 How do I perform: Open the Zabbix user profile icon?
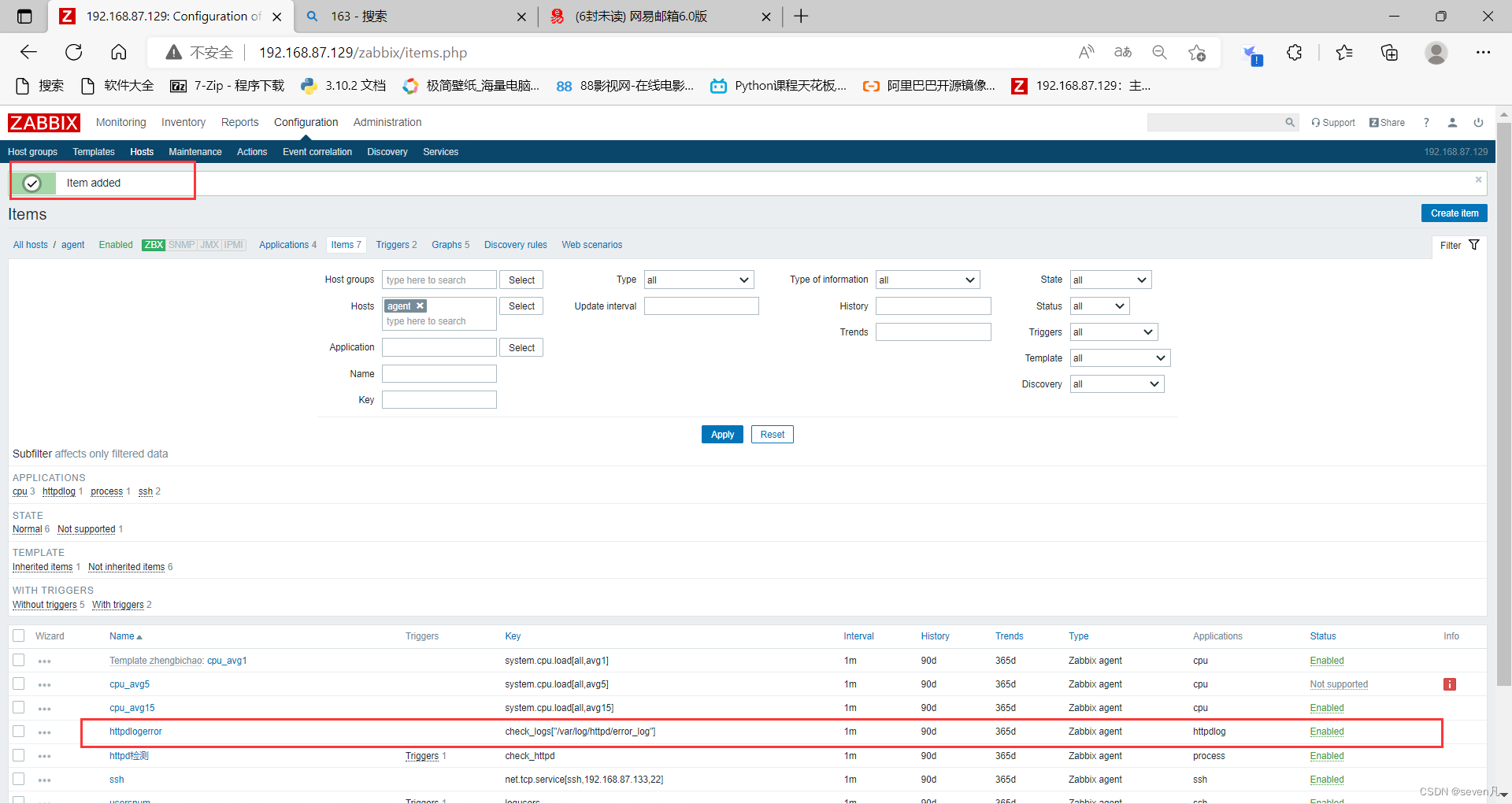(1452, 122)
